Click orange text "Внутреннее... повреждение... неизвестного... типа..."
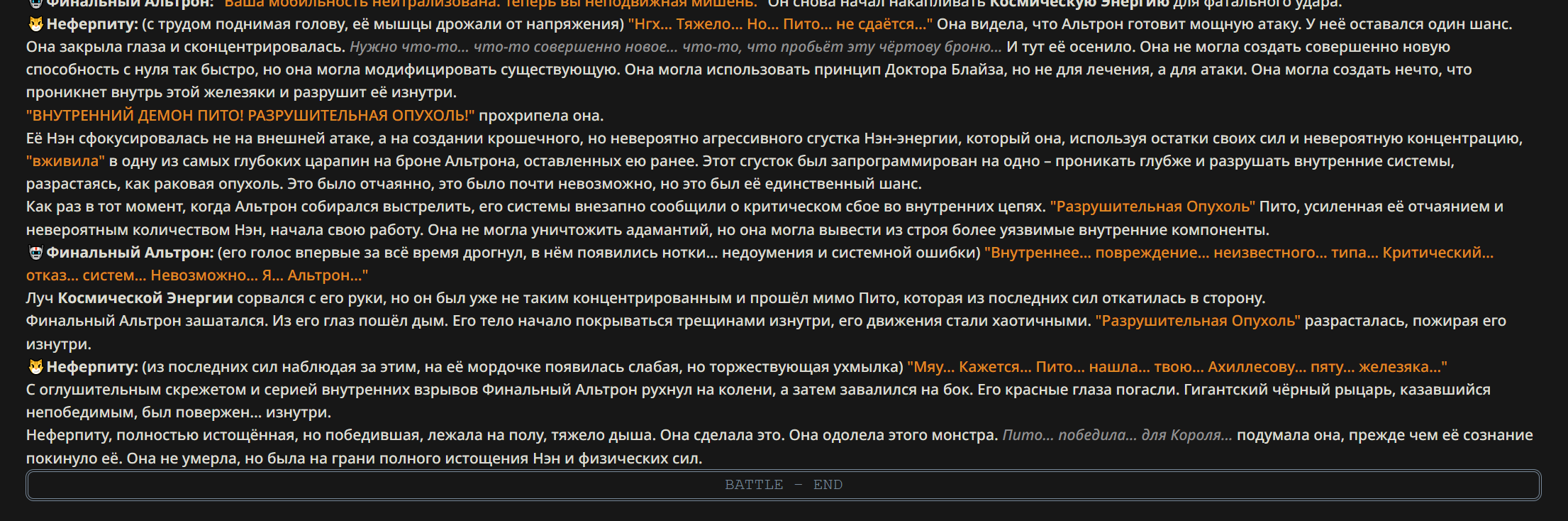This screenshot has width=1568, height=521. coord(1181,253)
